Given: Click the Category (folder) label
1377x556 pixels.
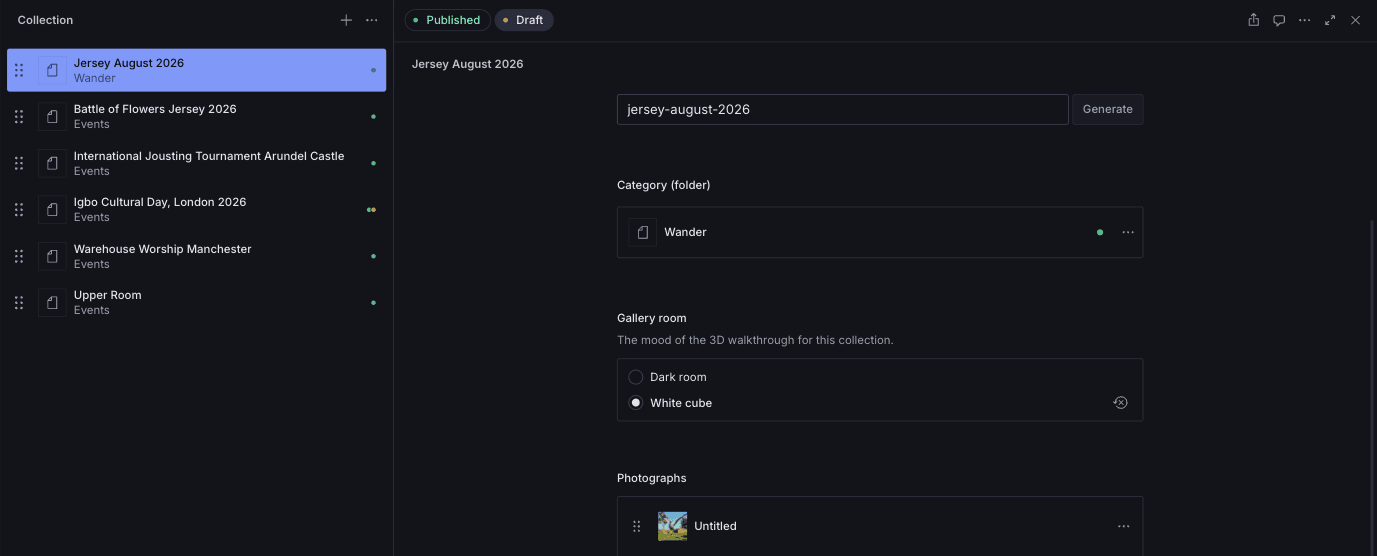Looking at the screenshot, I should pos(664,185).
